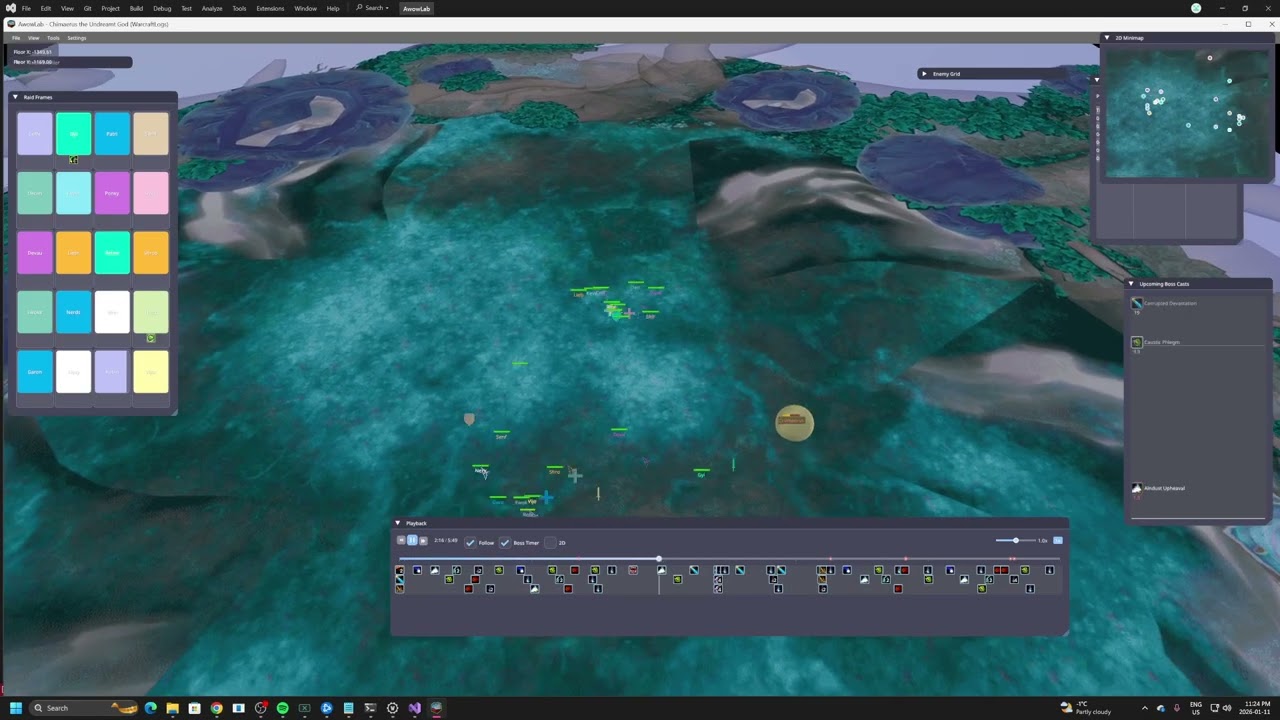
Task: Collapse the 2D Minimap panel
Action: click(x=1107, y=38)
